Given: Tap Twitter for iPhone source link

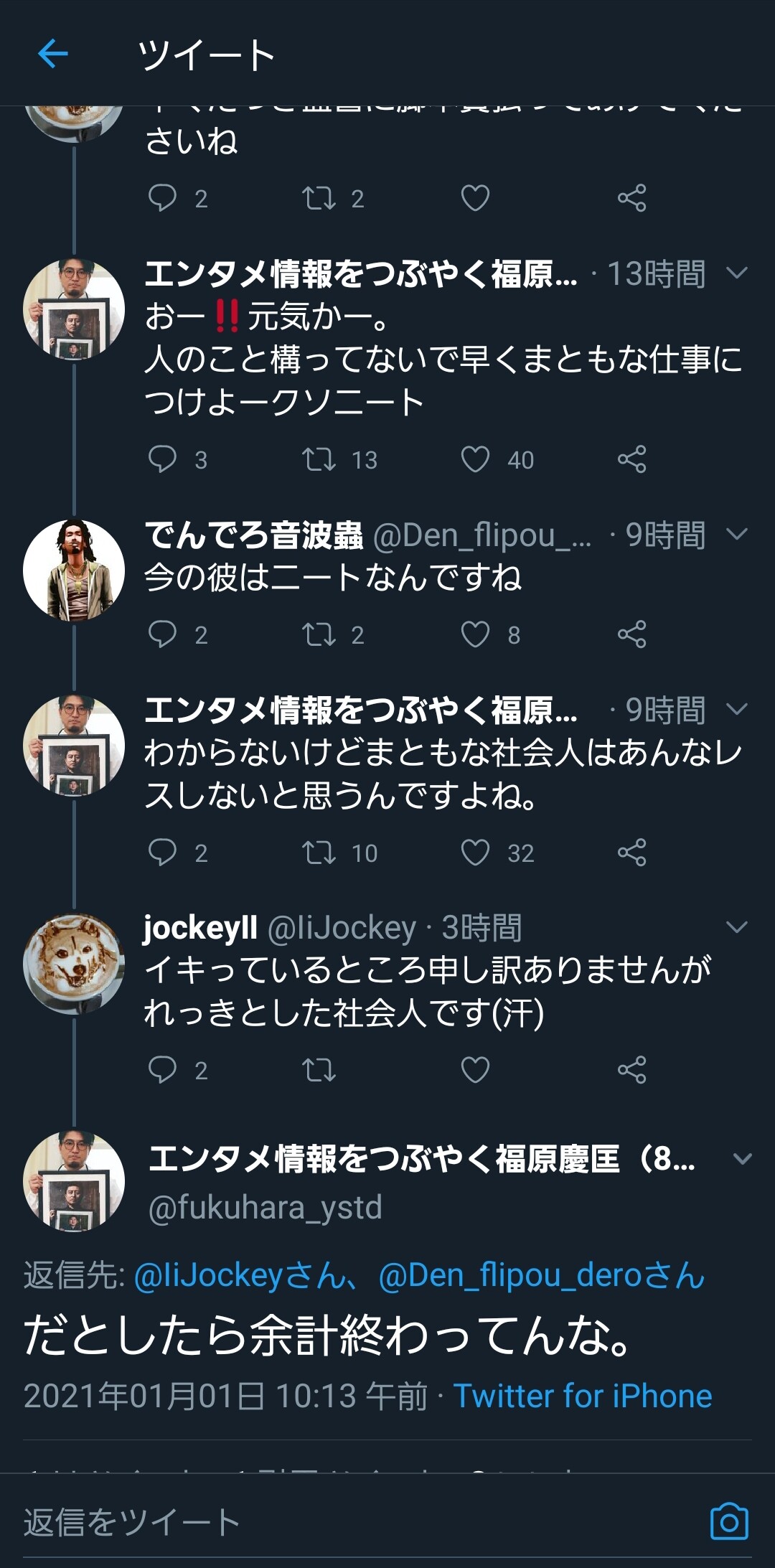Looking at the screenshot, I should coord(583,1396).
